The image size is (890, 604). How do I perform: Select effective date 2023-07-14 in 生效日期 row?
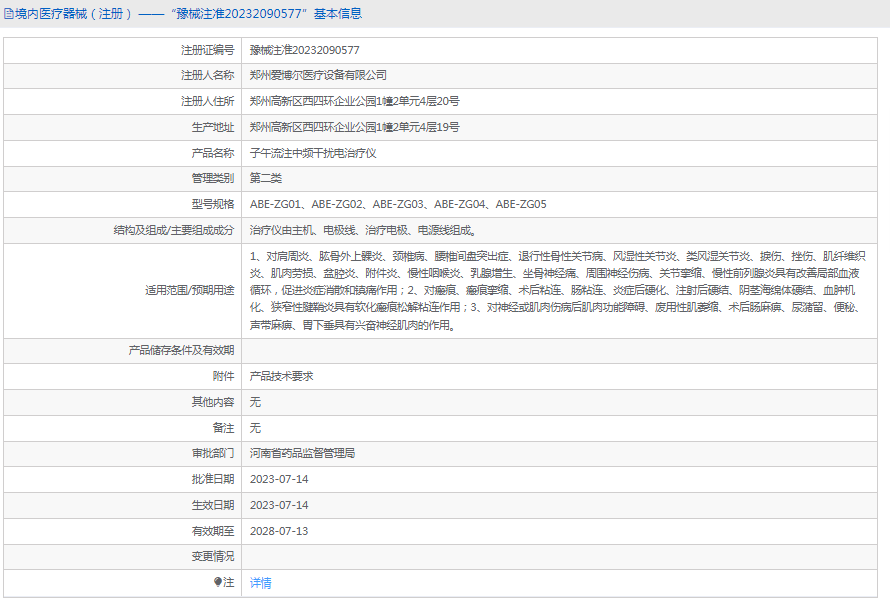pyautogui.click(x=279, y=505)
